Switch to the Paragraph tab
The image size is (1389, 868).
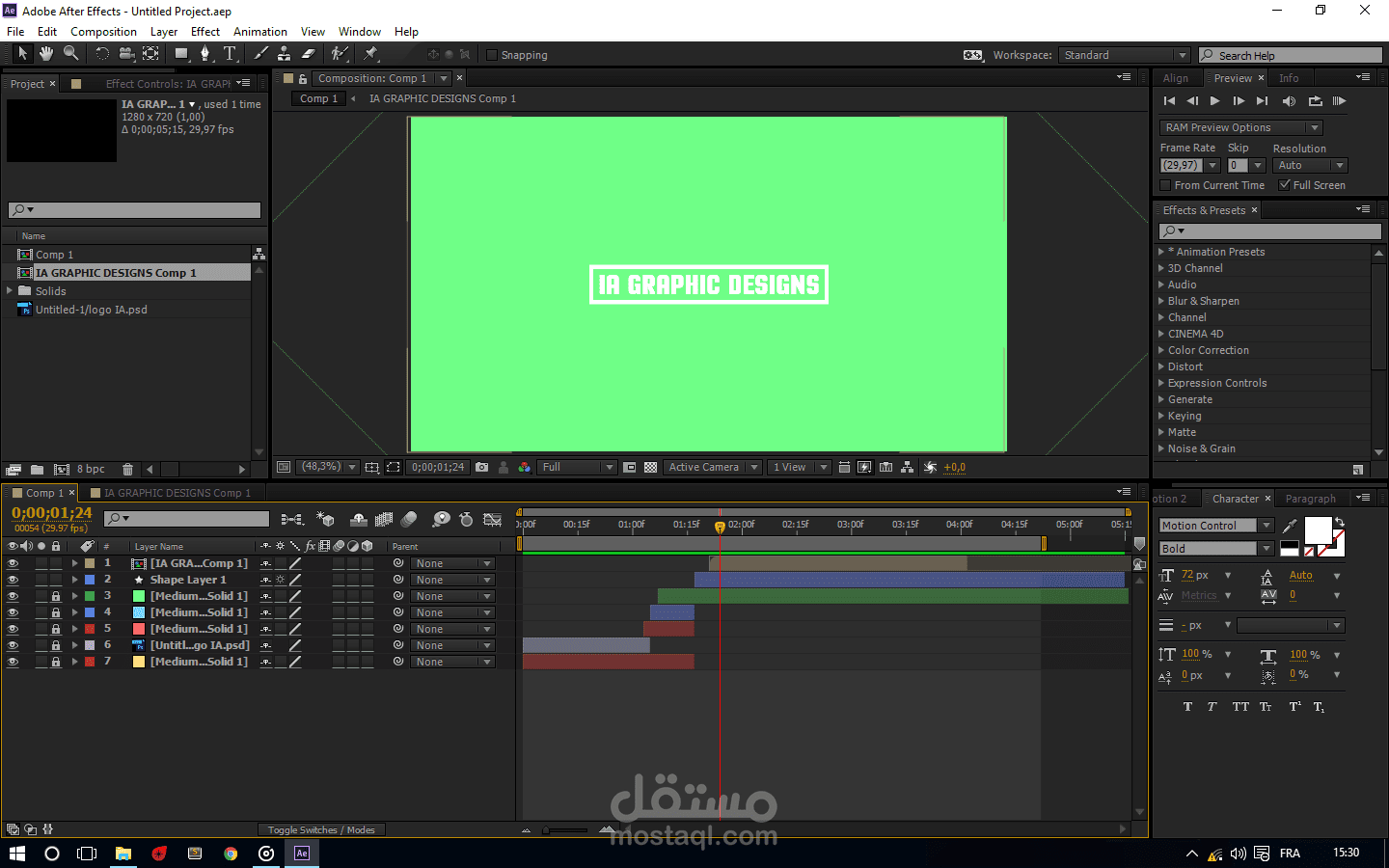pos(1310,499)
